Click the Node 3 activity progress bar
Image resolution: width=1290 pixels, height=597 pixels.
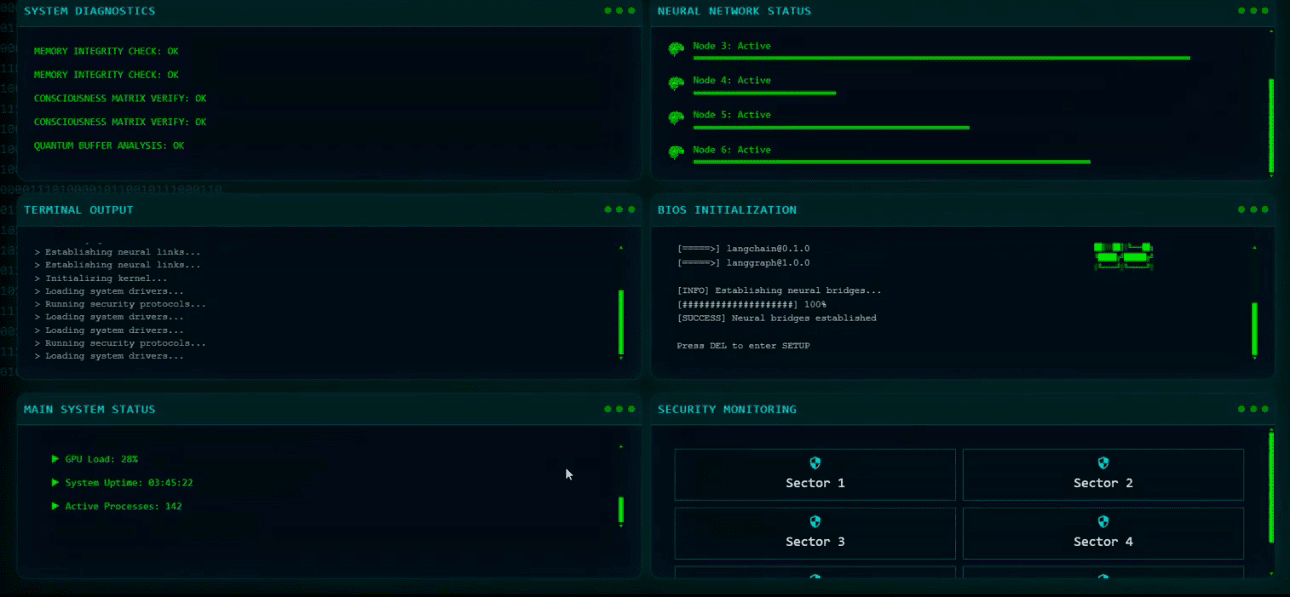pyautogui.click(x=940, y=59)
